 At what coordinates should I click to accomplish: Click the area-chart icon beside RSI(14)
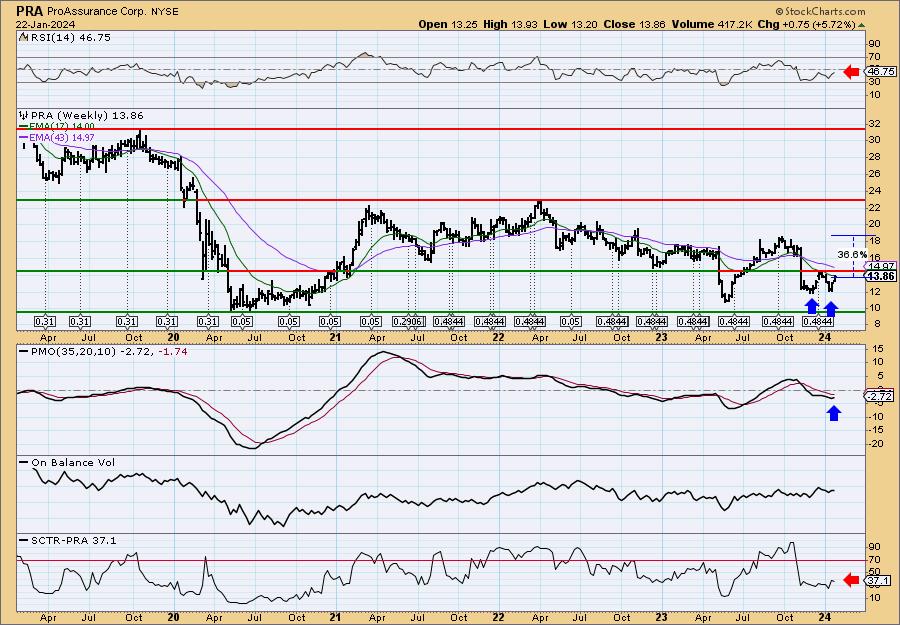click(23, 38)
